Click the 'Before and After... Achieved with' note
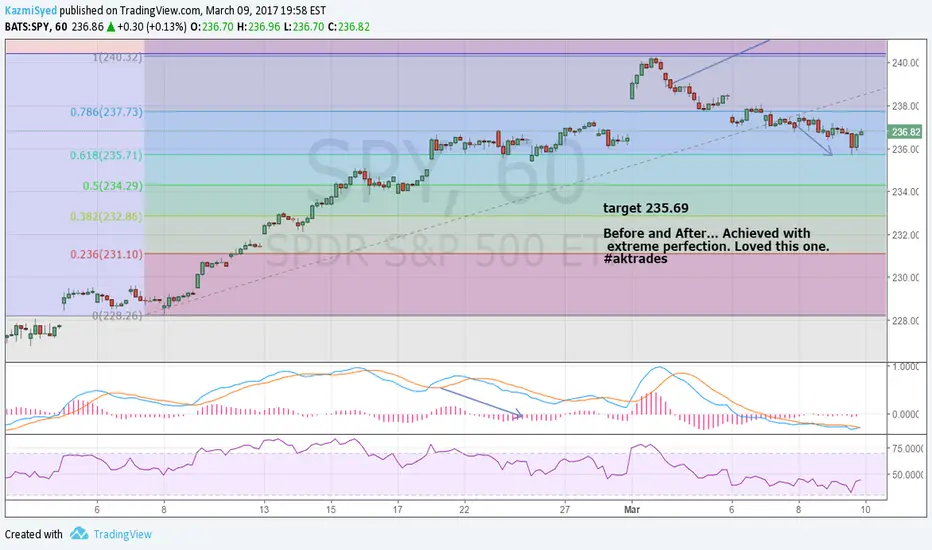Image resolution: width=932 pixels, height=550 pixels. (x=707, y=233)
